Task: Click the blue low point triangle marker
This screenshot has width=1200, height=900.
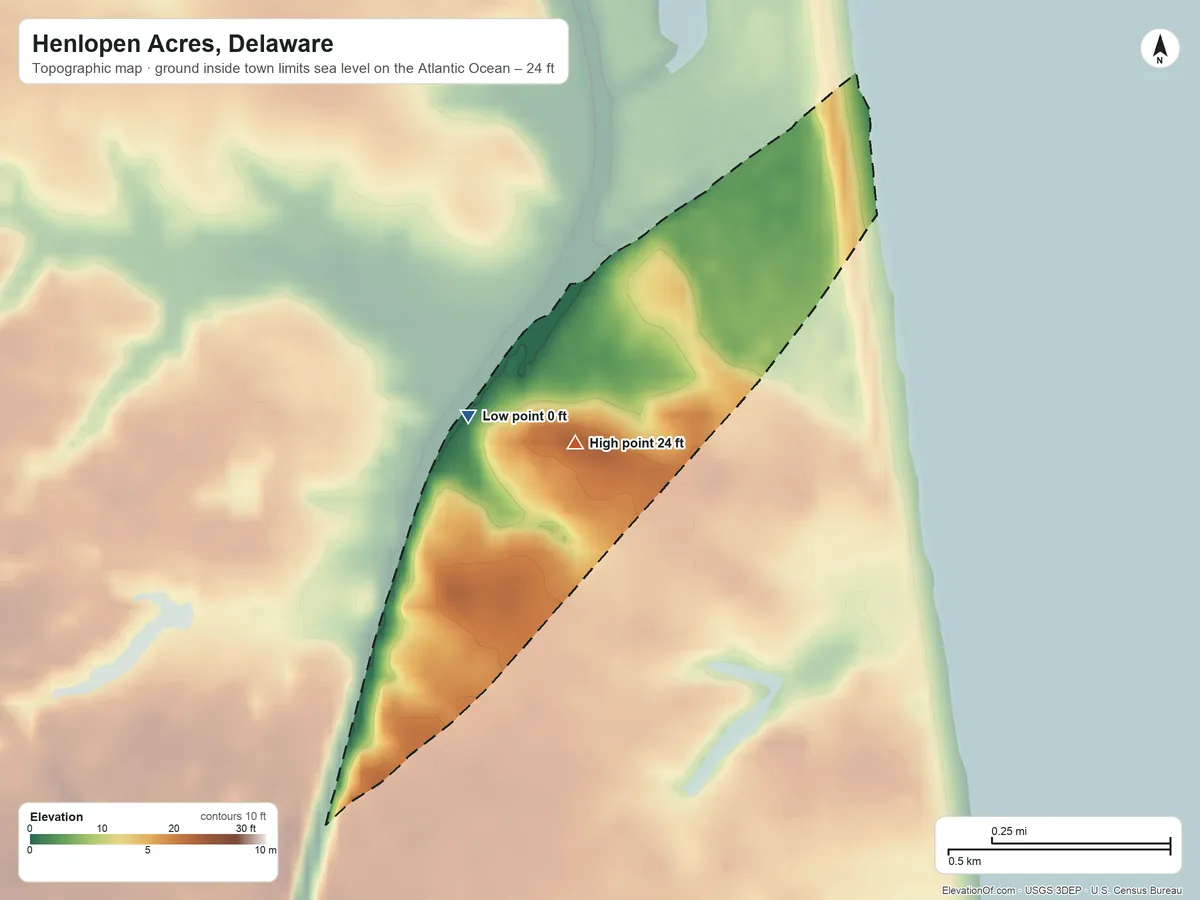Action: (x=467, y=417)
